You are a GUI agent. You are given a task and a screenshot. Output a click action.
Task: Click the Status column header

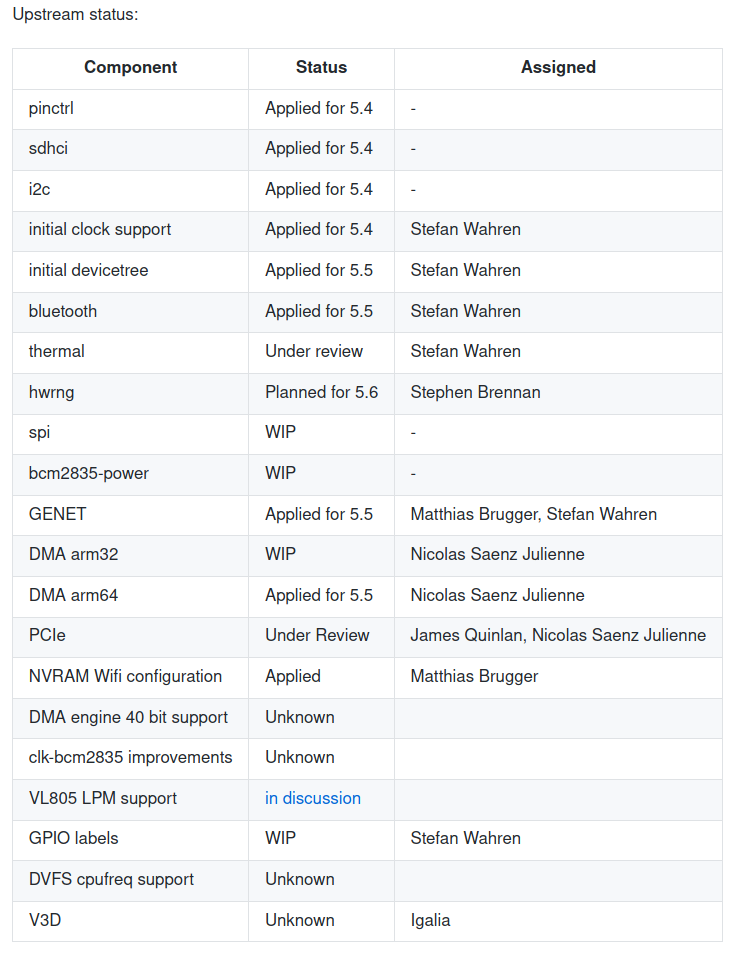pyautogui.click(x=321, y=68)
